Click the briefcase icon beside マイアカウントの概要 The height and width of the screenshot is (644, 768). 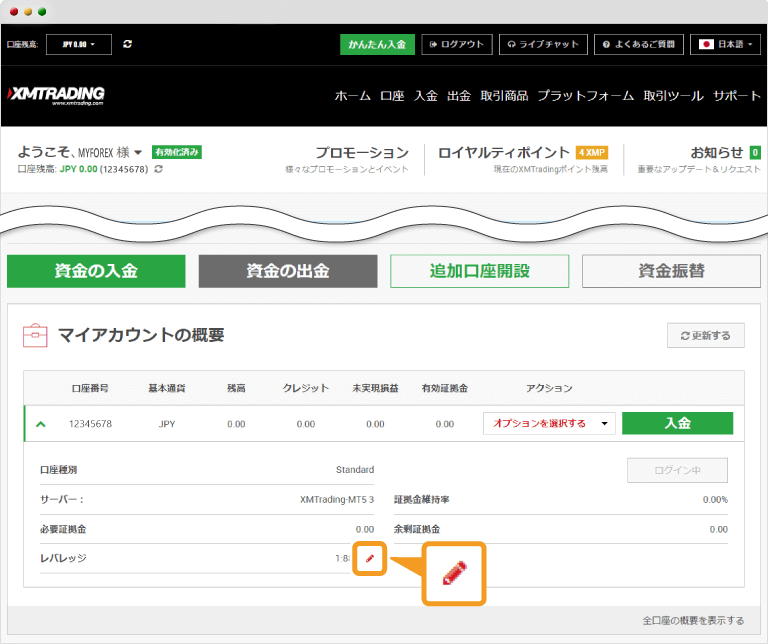pos(35,335)
